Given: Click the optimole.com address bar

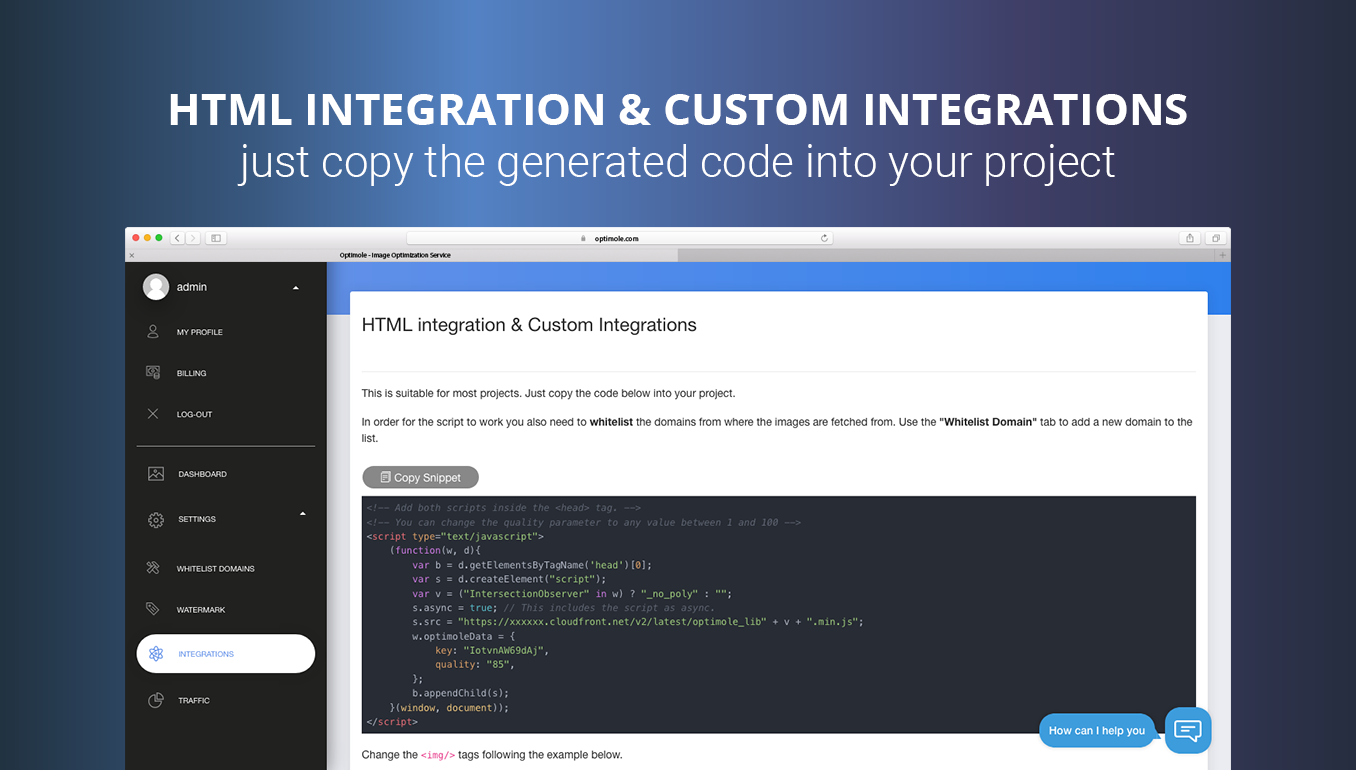Looking at the screenshot, I should tap(619, 238).
